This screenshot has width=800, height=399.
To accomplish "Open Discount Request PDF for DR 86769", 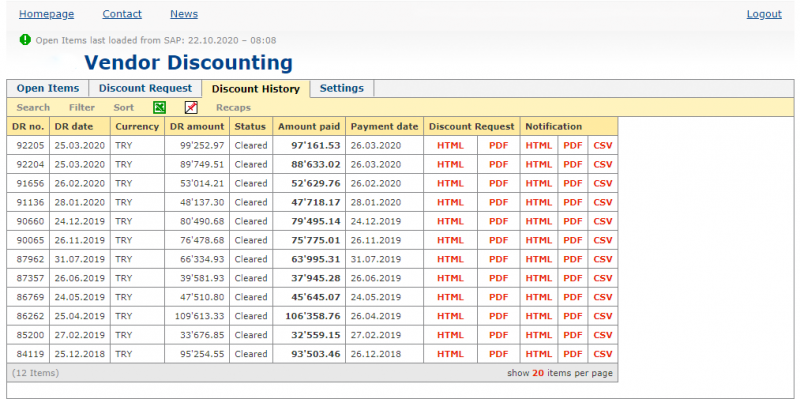I will click(498, 297).
